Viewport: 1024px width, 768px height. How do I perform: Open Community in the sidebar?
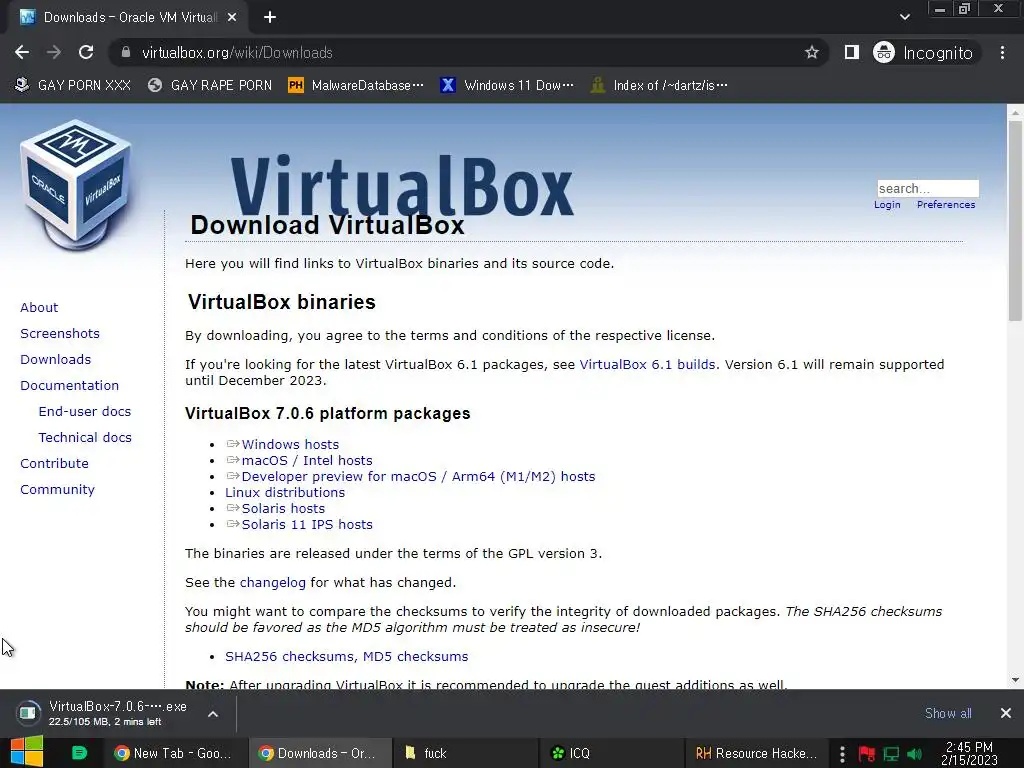pos(57,490)
